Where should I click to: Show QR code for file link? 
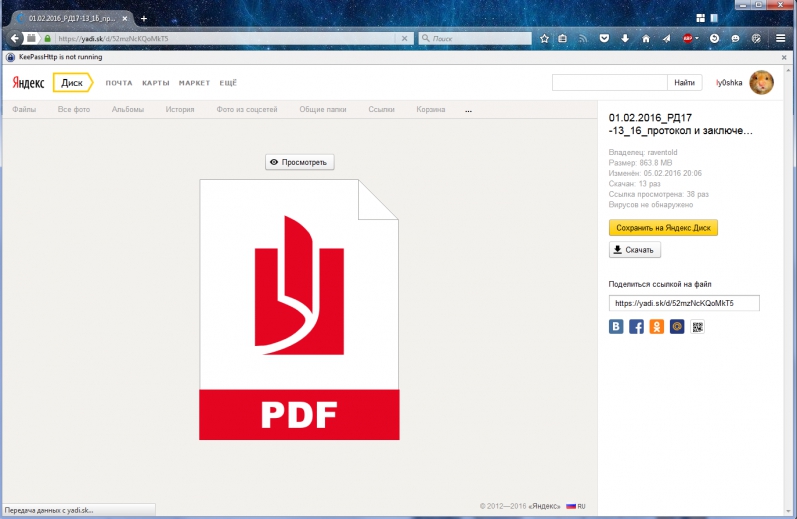coord(697,326)
